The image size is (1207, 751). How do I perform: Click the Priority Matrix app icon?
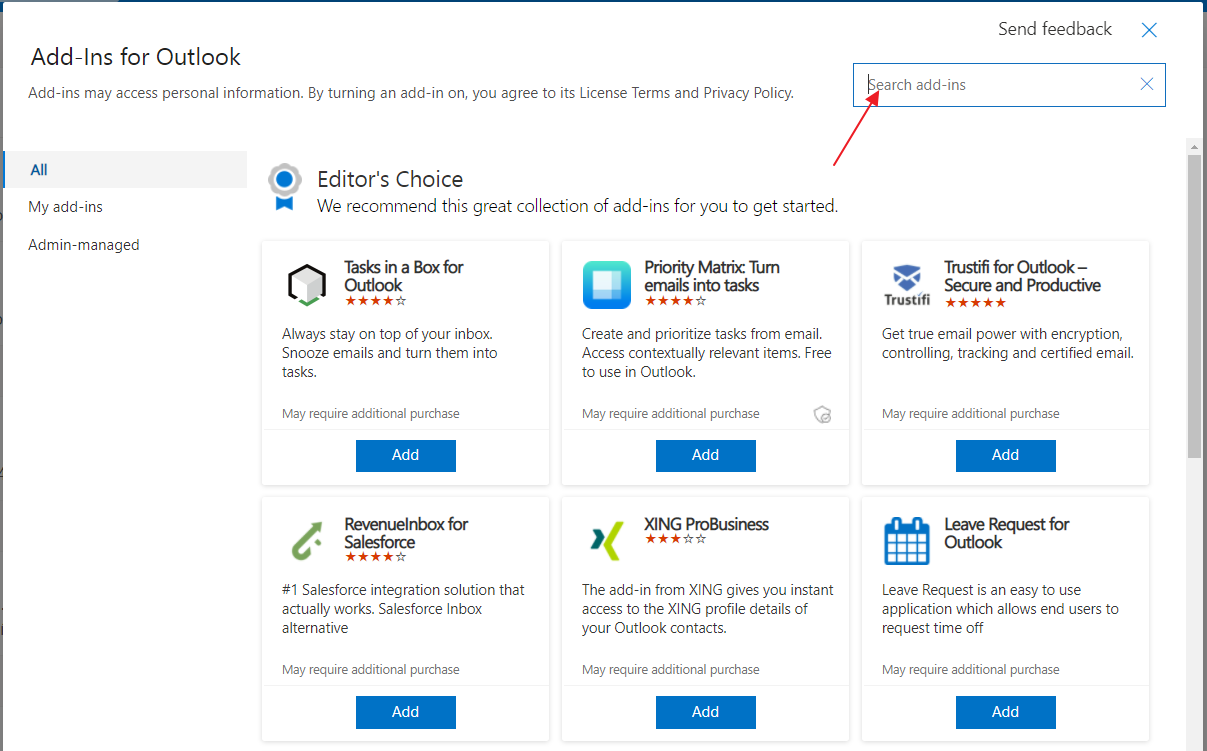click(x=607, y=285)
